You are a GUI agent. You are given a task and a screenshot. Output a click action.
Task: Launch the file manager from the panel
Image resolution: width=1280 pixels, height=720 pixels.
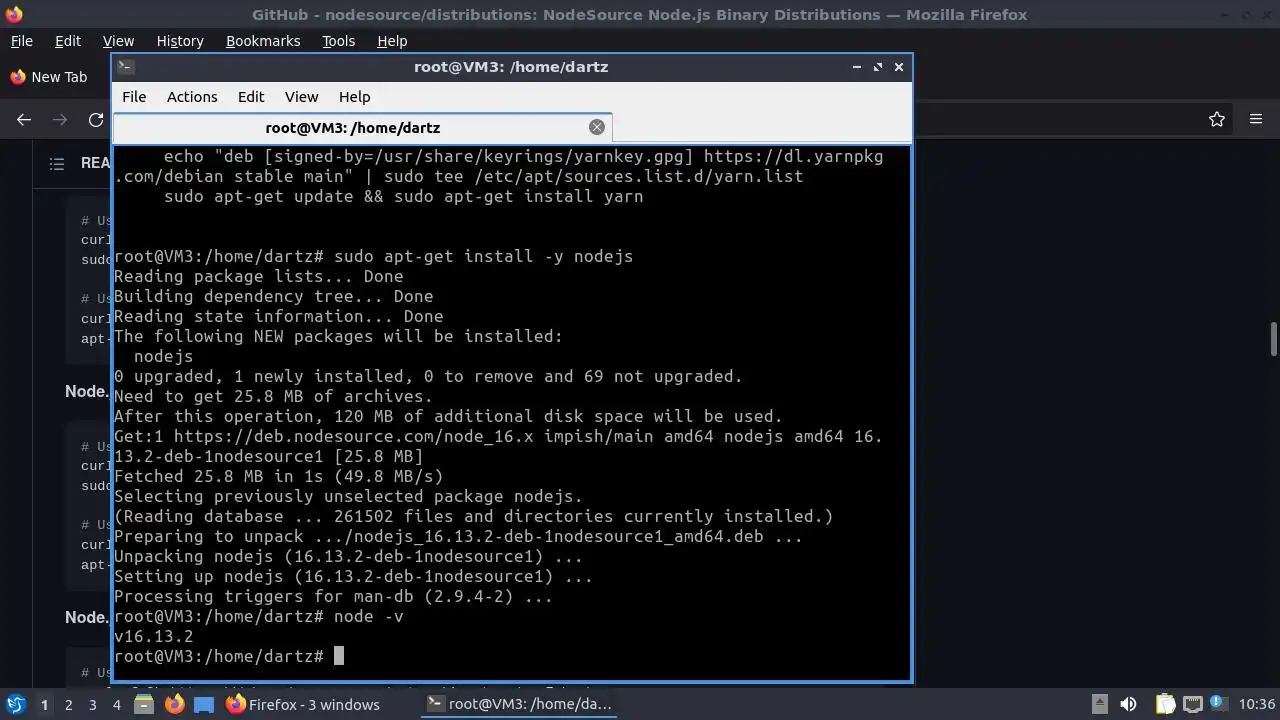point(144,704)
